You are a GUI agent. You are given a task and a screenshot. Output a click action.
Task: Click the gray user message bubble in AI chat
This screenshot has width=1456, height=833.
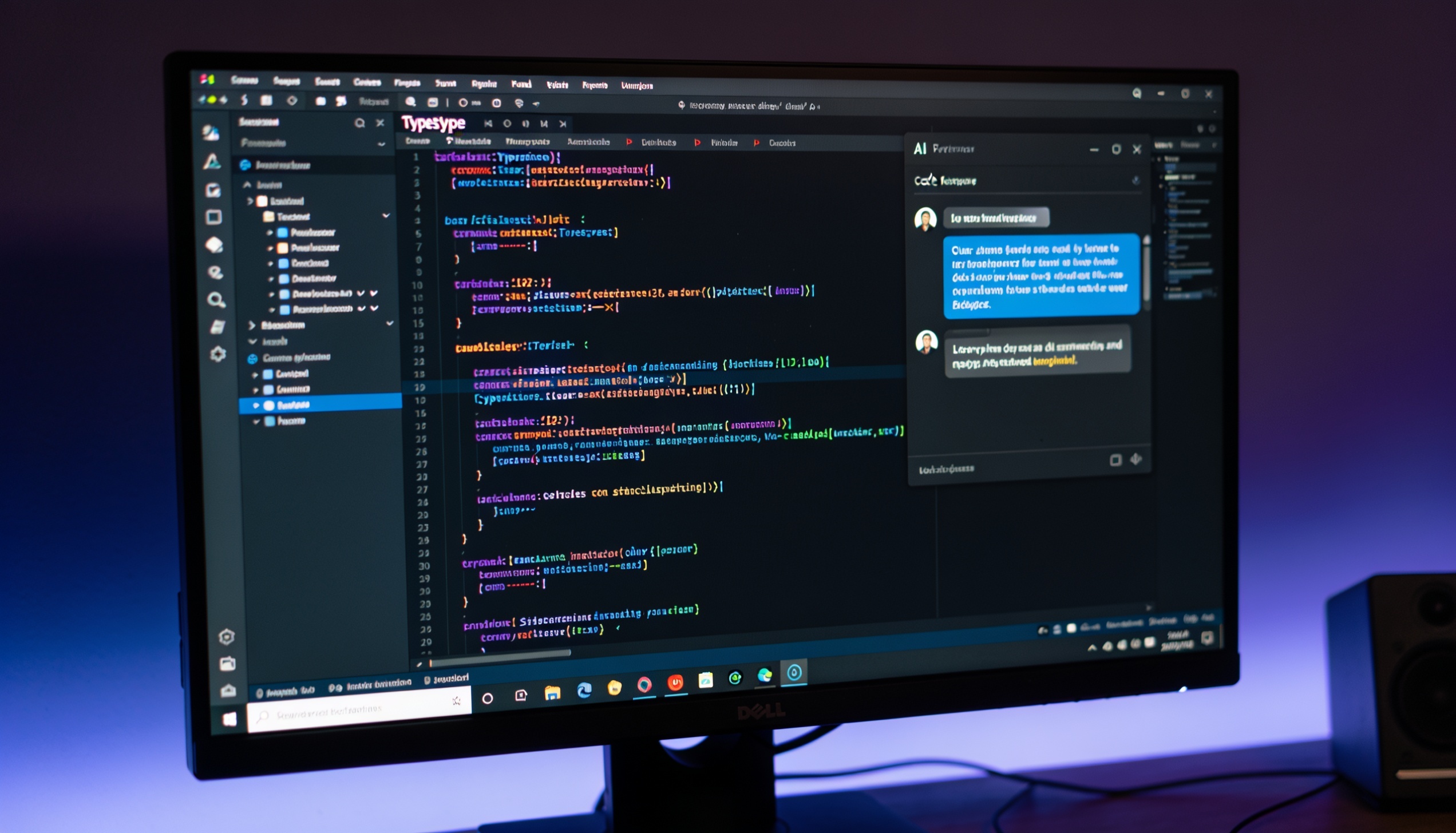click(996, 218)
